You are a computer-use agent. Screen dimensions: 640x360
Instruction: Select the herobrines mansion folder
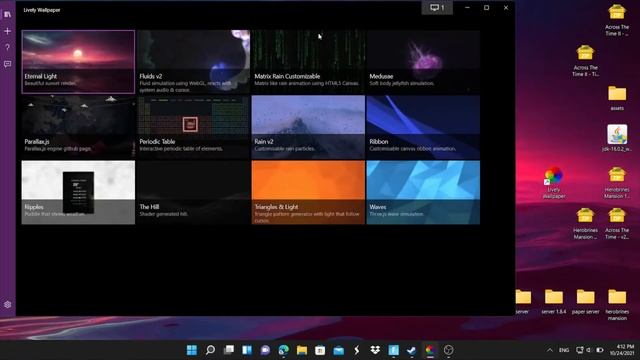pos(617,304)
